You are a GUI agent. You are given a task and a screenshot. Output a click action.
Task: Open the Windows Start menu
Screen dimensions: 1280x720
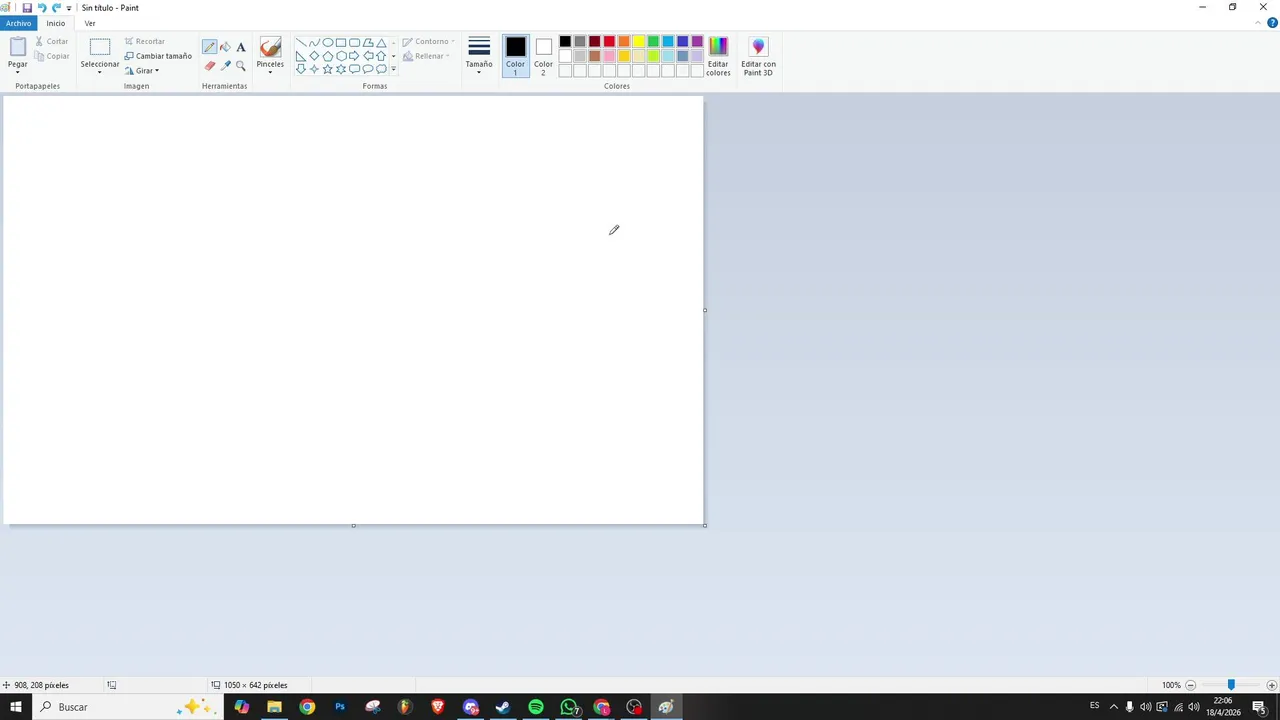(x=16, y=707)
